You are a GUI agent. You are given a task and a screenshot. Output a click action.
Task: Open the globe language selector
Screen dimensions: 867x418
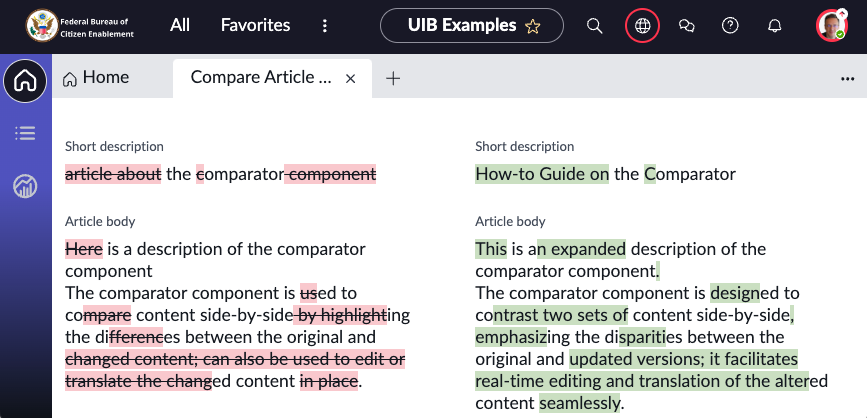pos(643,25)
